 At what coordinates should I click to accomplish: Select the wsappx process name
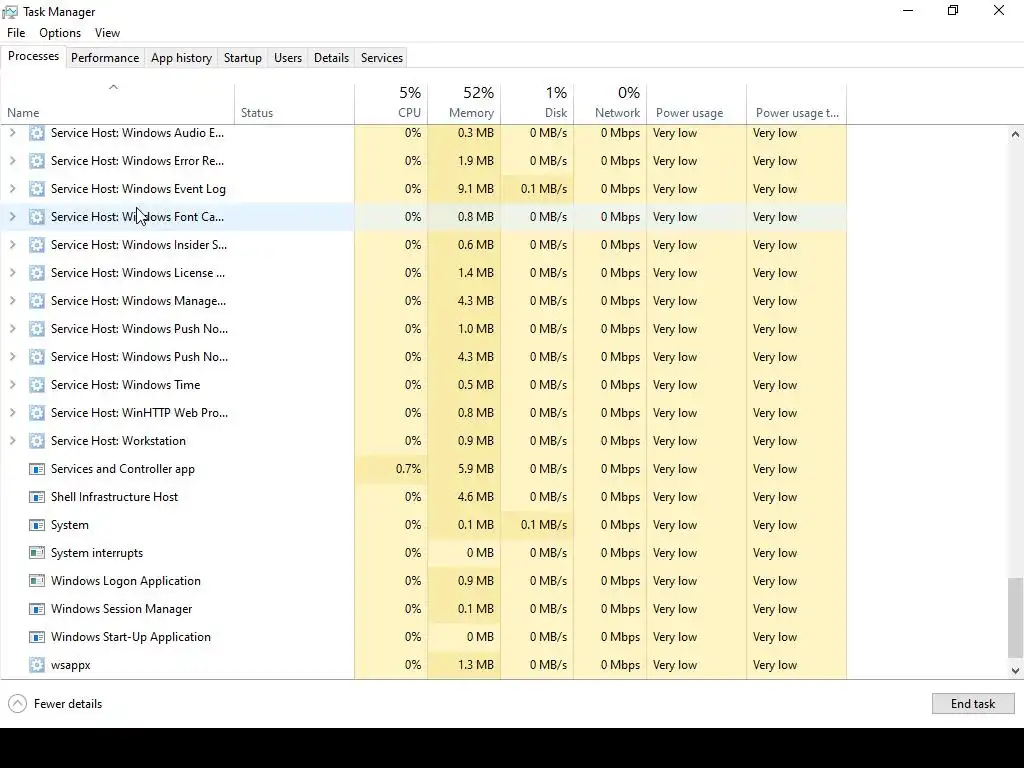point(71,665)
